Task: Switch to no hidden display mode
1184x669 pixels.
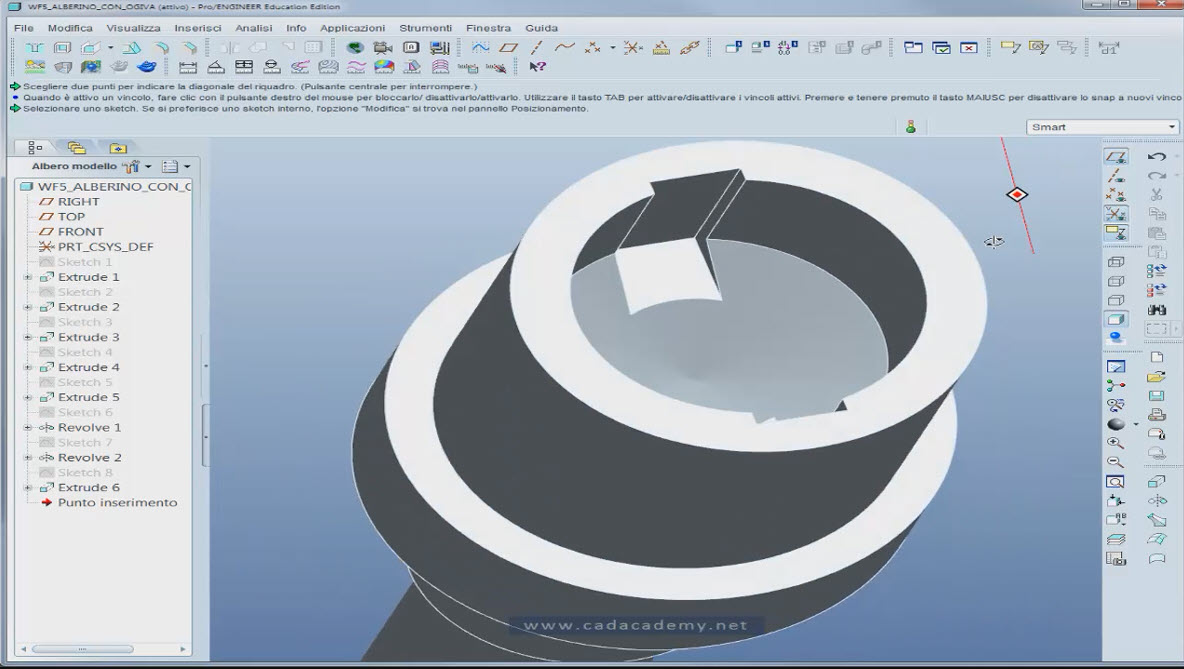Action: click(1115, 300)
